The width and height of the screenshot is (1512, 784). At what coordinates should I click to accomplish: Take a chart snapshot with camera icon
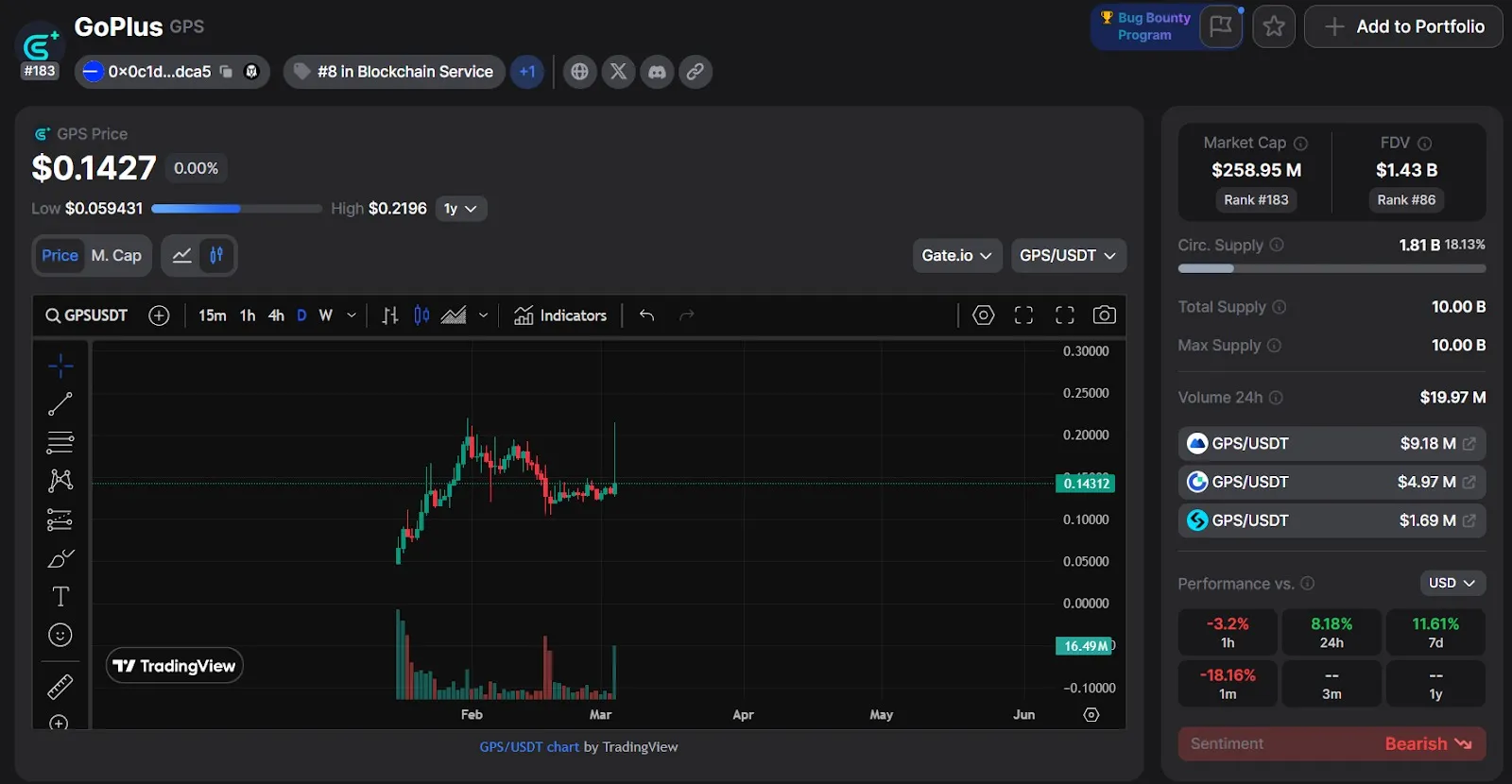click(x=1104, y=315)
